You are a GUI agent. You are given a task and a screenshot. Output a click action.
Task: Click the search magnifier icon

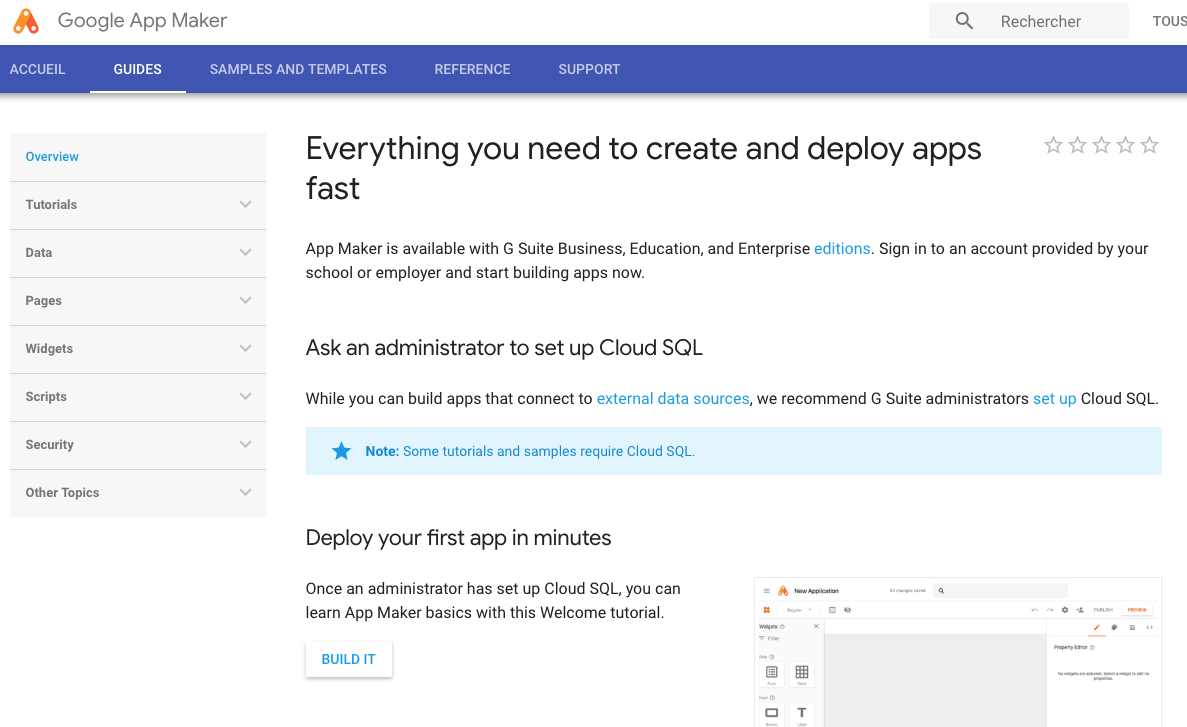[x=964, y=21]
